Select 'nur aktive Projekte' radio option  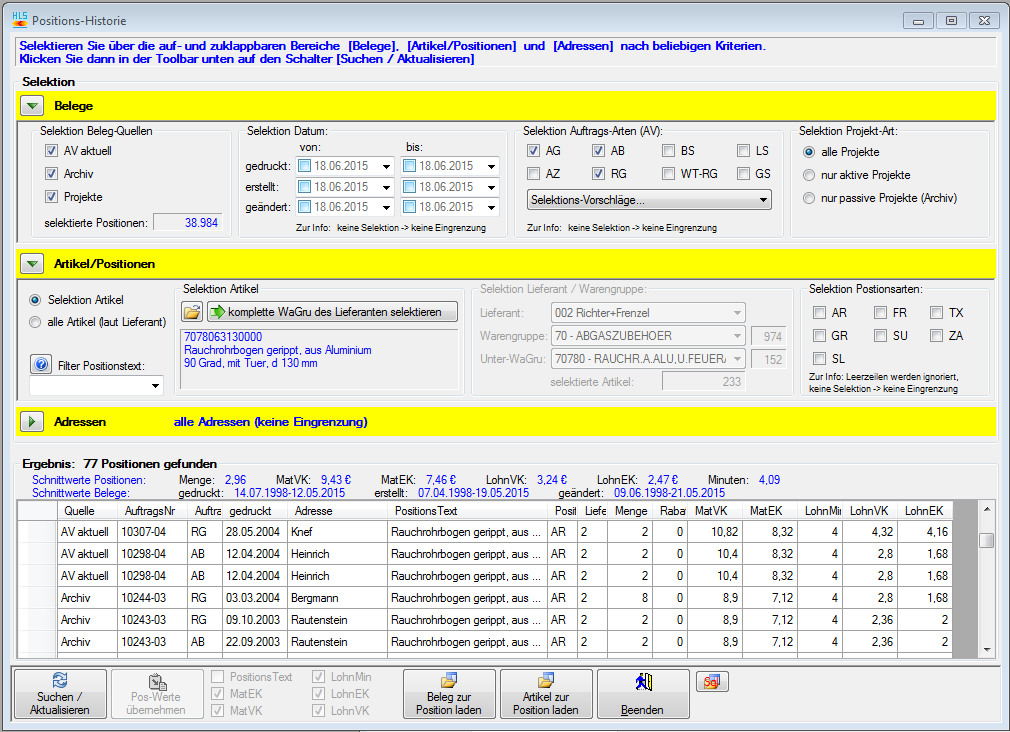(808, 175)
